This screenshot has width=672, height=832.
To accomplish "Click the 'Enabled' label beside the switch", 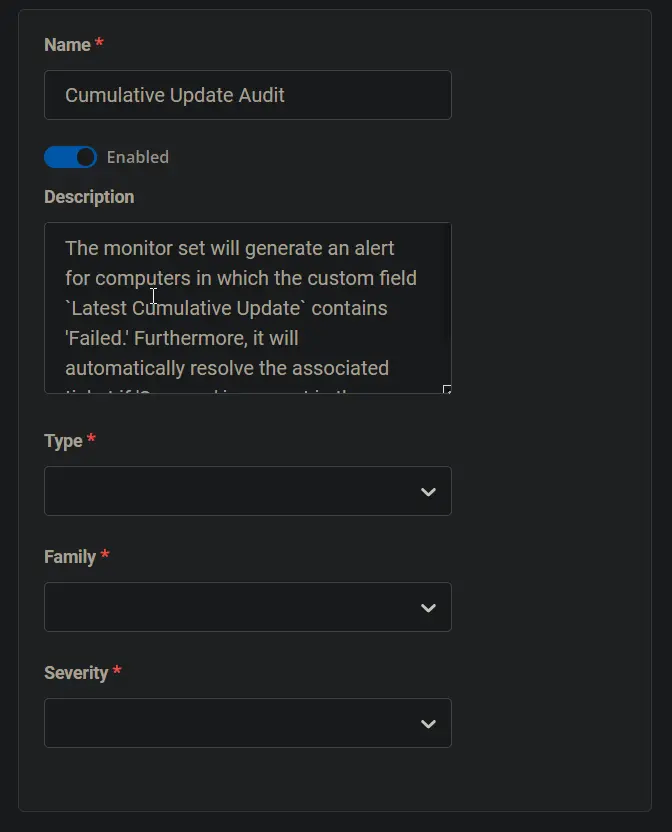I will [138, 157].
